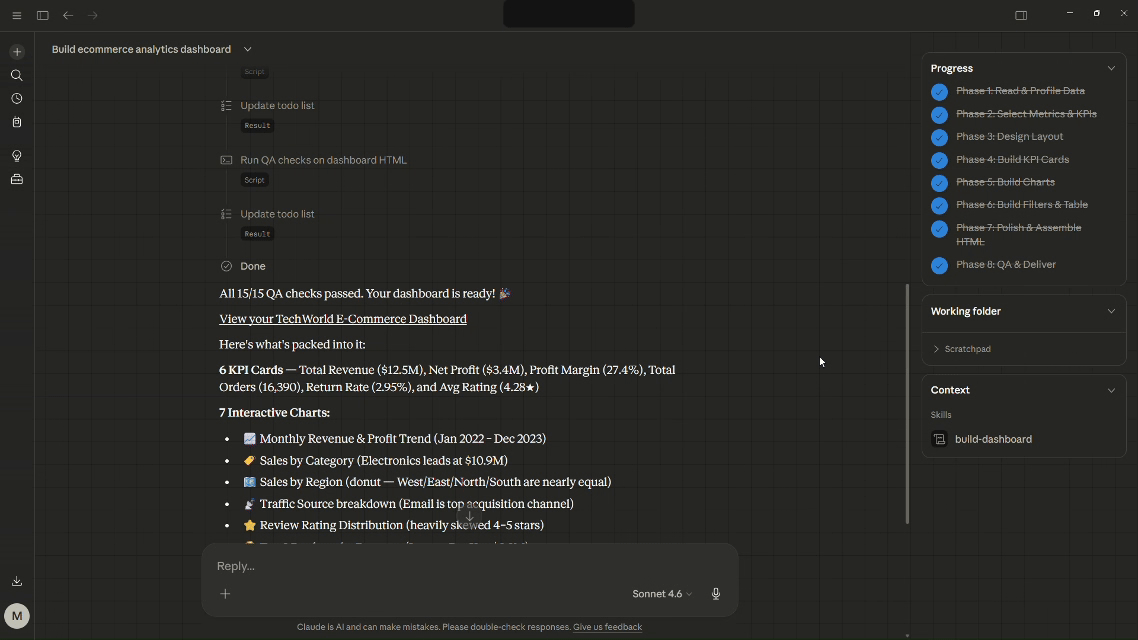Toggle Phase 8: QA & Deliver checkmark
The image size is (1138, 640).
939,265
